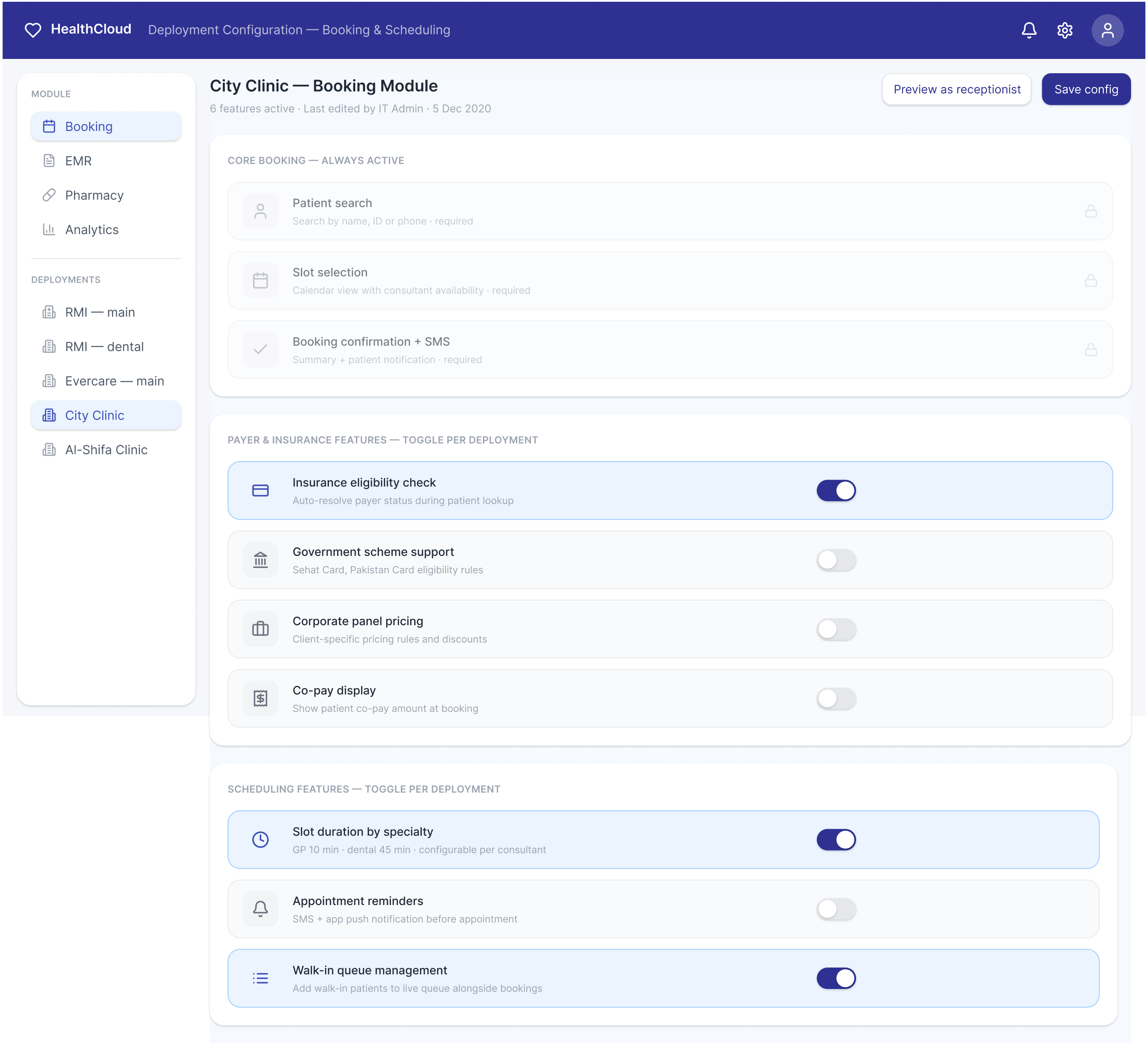Click the RMI — main hospital icon
Viewport: 1148px width, 1043px height.
pyautogui.click(x=49, y=312)
